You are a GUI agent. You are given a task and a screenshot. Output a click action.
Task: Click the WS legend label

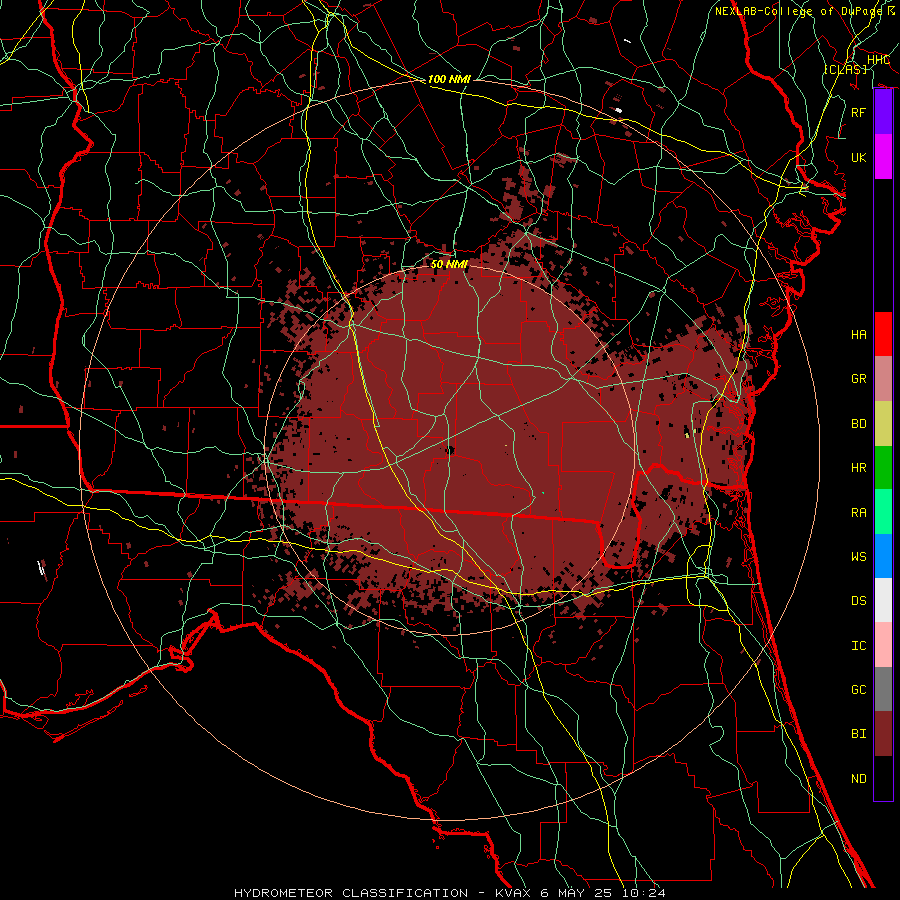click(x=858, y=557)
